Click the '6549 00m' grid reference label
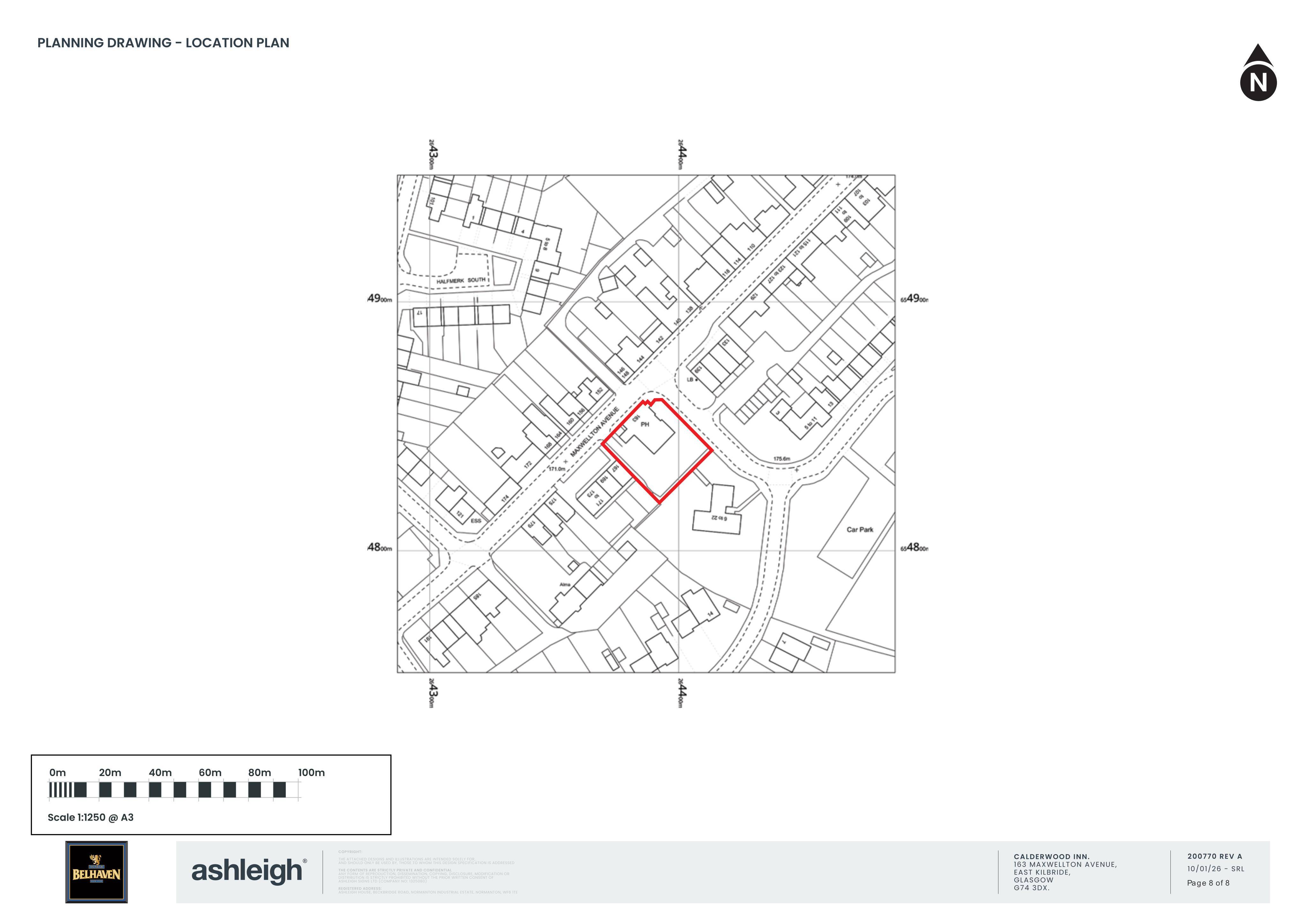 [x=914, y=299]
